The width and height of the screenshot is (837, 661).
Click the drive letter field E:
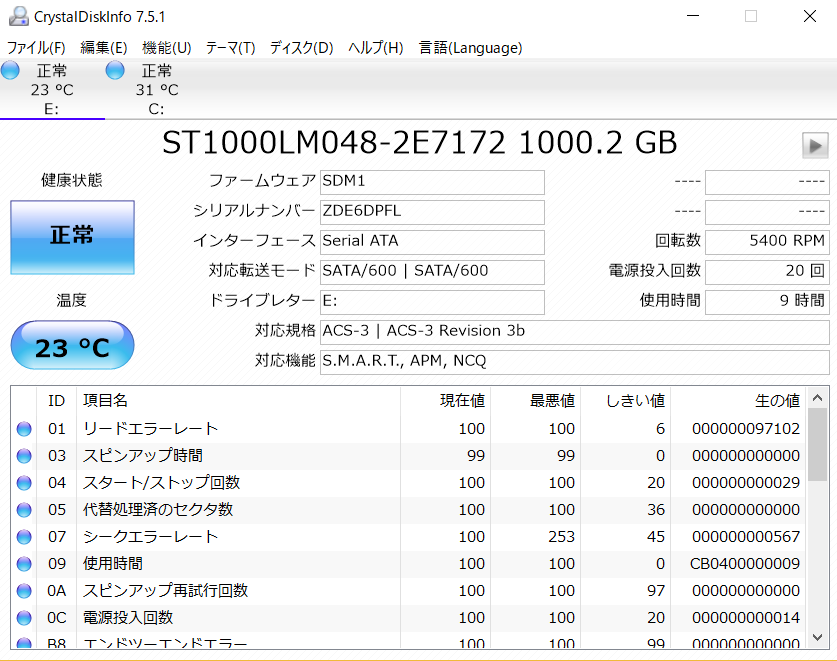[432, 302]
